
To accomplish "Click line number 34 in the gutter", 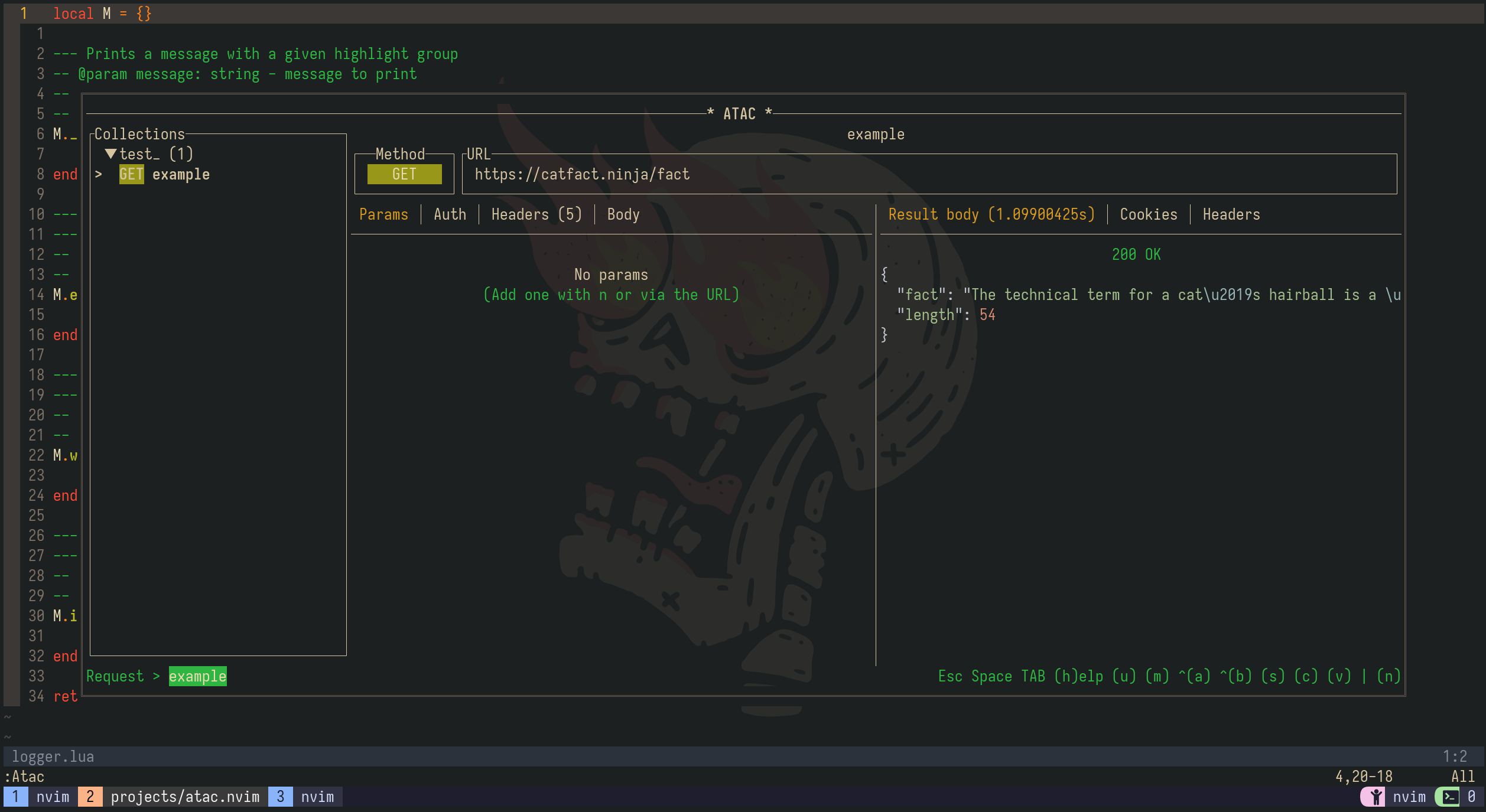I will point(37,696).
